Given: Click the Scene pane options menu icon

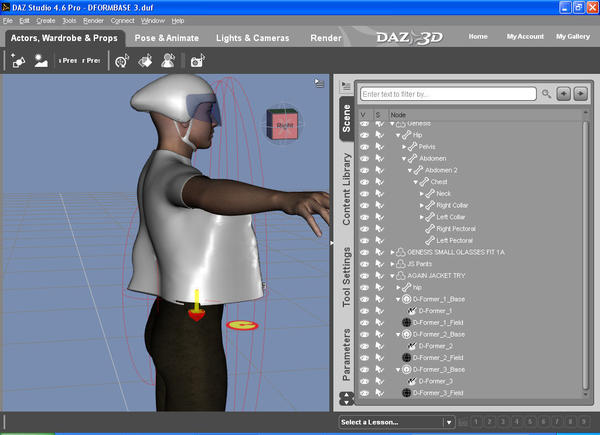Looking at the screenshot, I should point(346,86).
